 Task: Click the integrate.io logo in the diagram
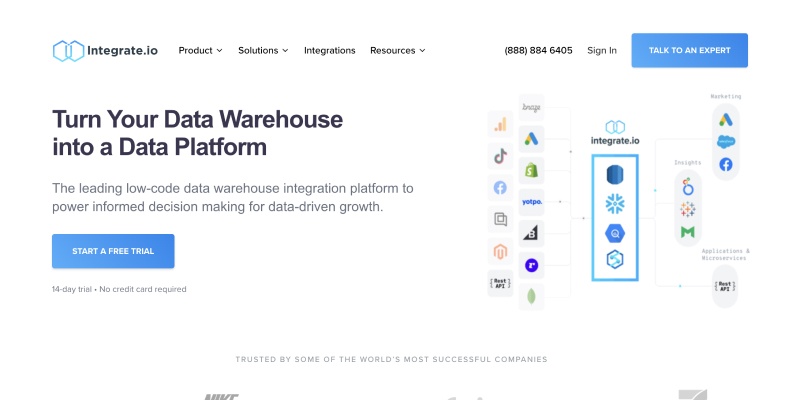click(x=615, y=133)
